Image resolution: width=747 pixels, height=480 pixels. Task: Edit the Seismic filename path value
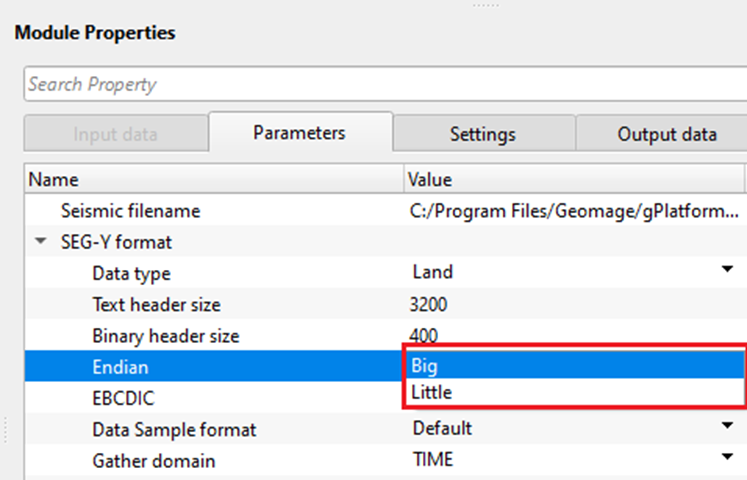(x=574, y=211)
